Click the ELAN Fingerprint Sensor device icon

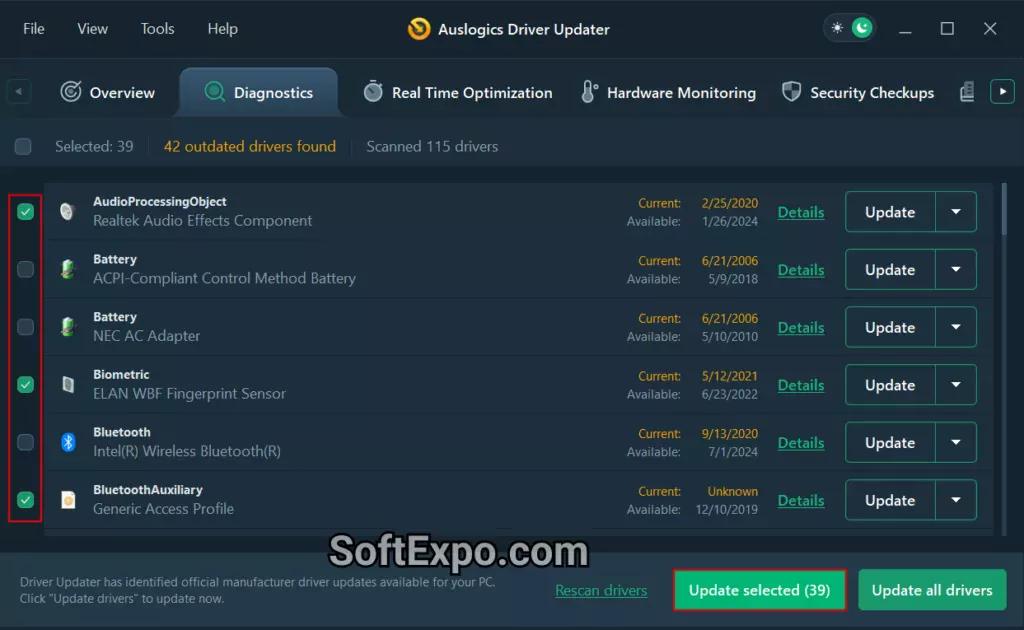point(68,384)
